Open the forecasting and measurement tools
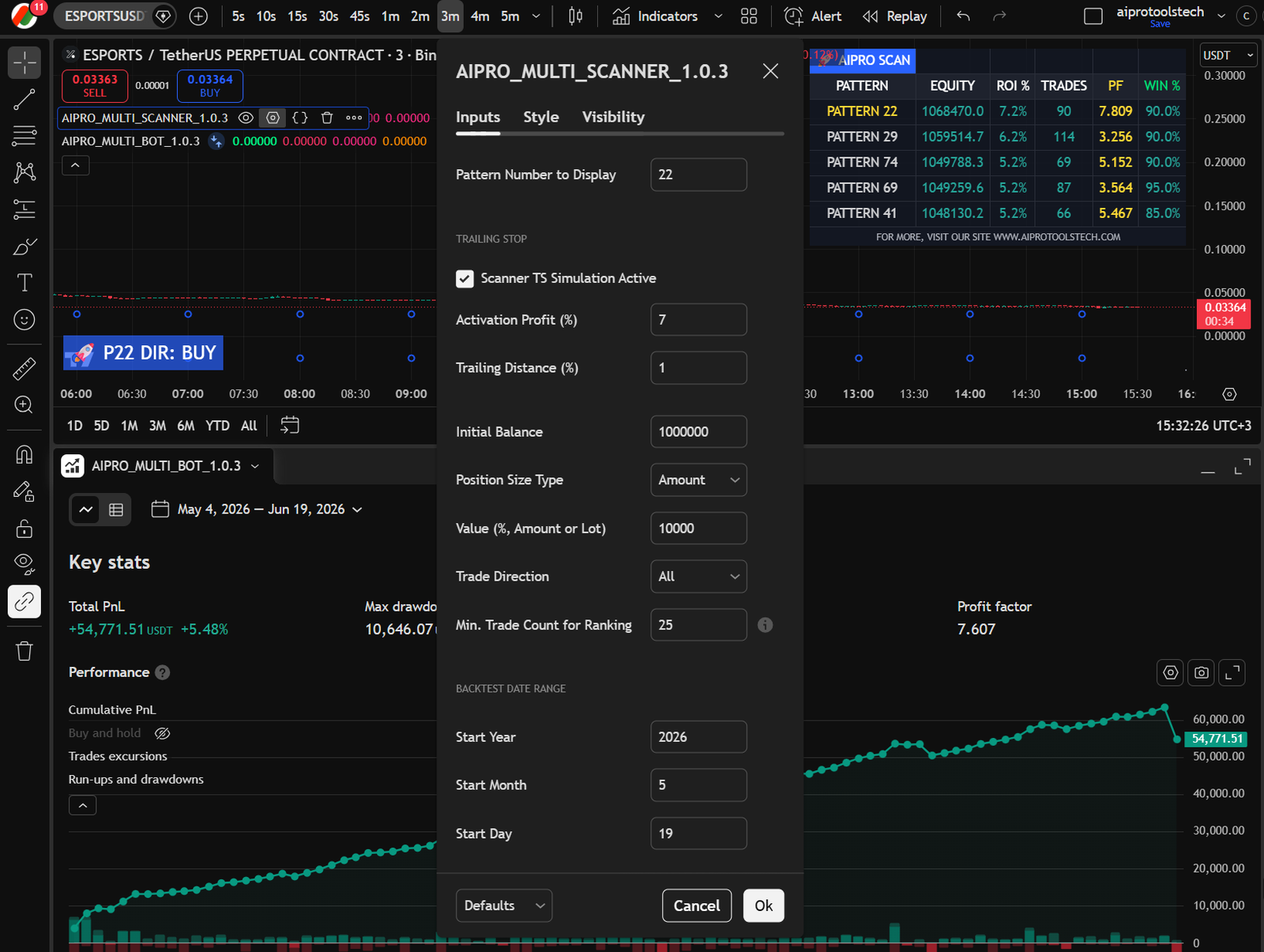This screenshot has width=1264, height=952. click(24, 209)
